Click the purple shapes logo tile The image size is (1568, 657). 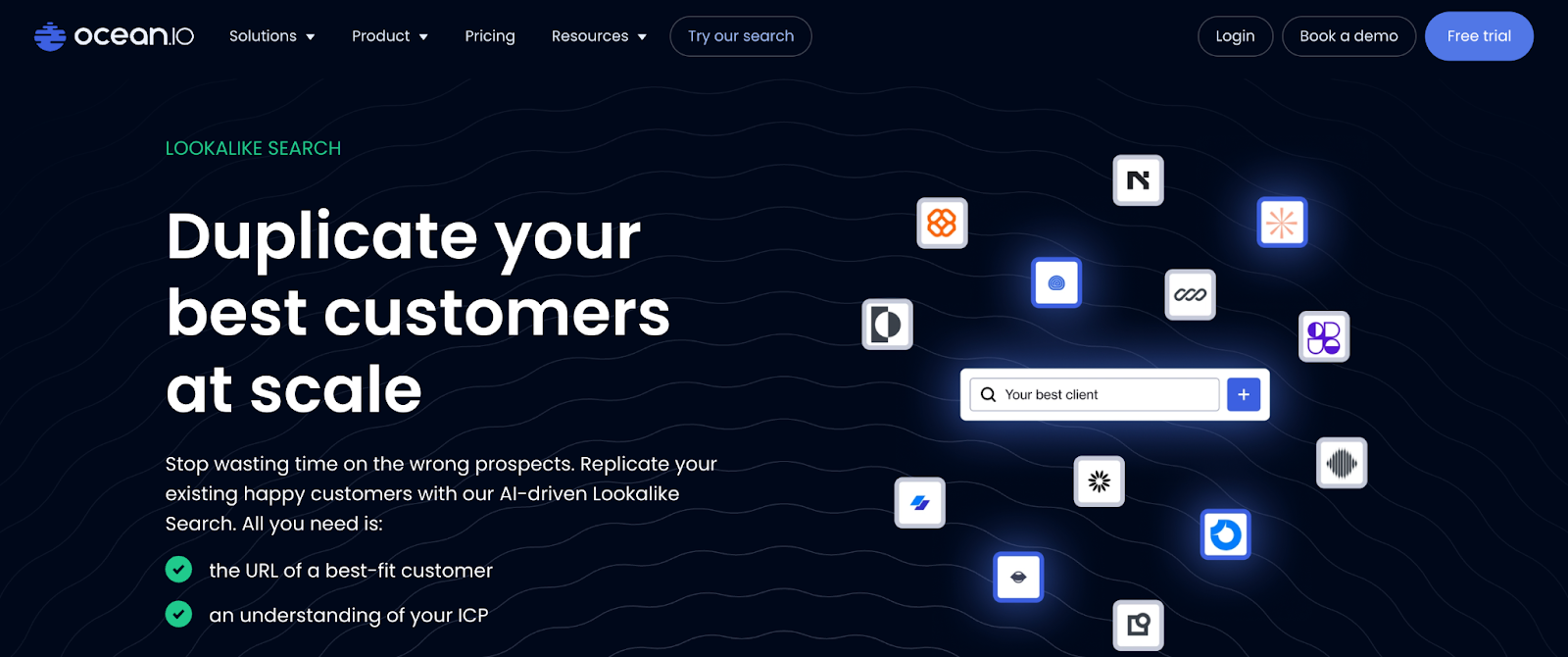point(1323,337)
